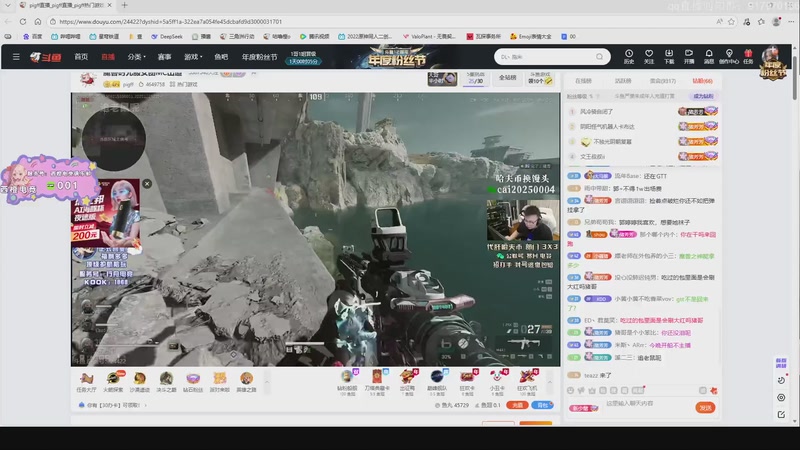Open the 001 floating promo sticker

(x=48, y=180)
